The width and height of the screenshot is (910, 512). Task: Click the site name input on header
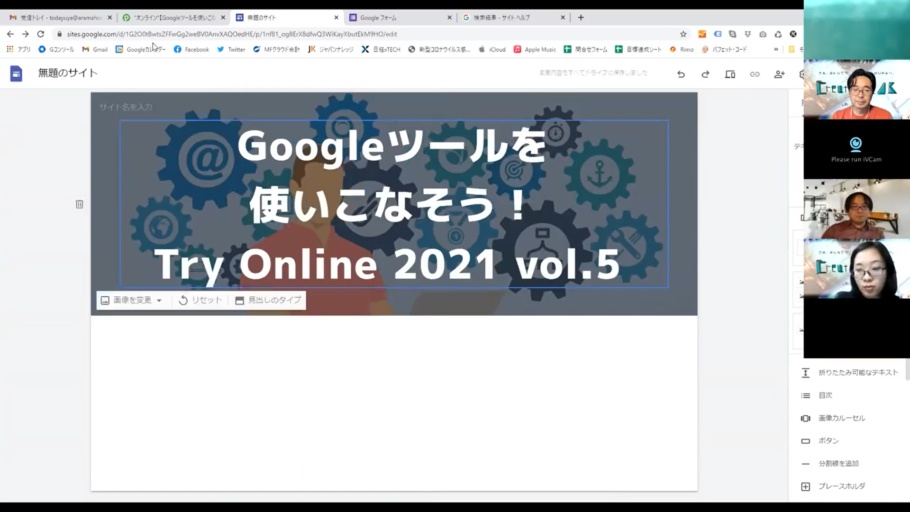[126, 107]
